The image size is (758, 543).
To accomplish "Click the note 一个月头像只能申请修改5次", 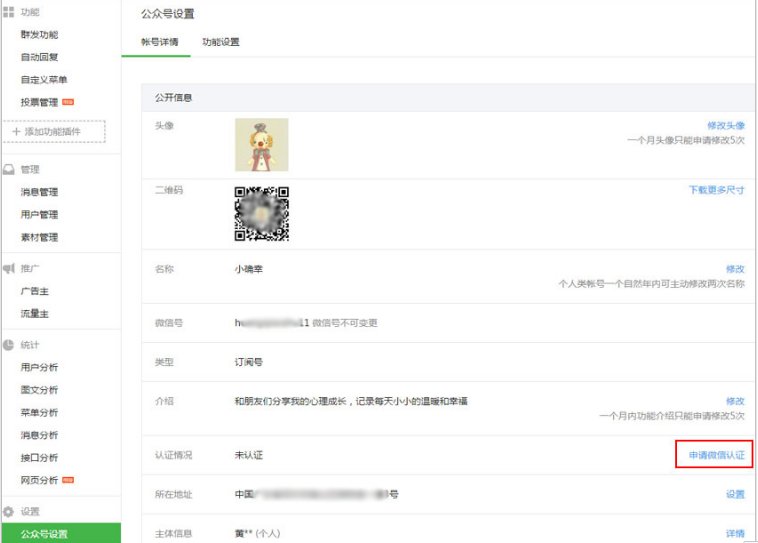I will point(686,140).
